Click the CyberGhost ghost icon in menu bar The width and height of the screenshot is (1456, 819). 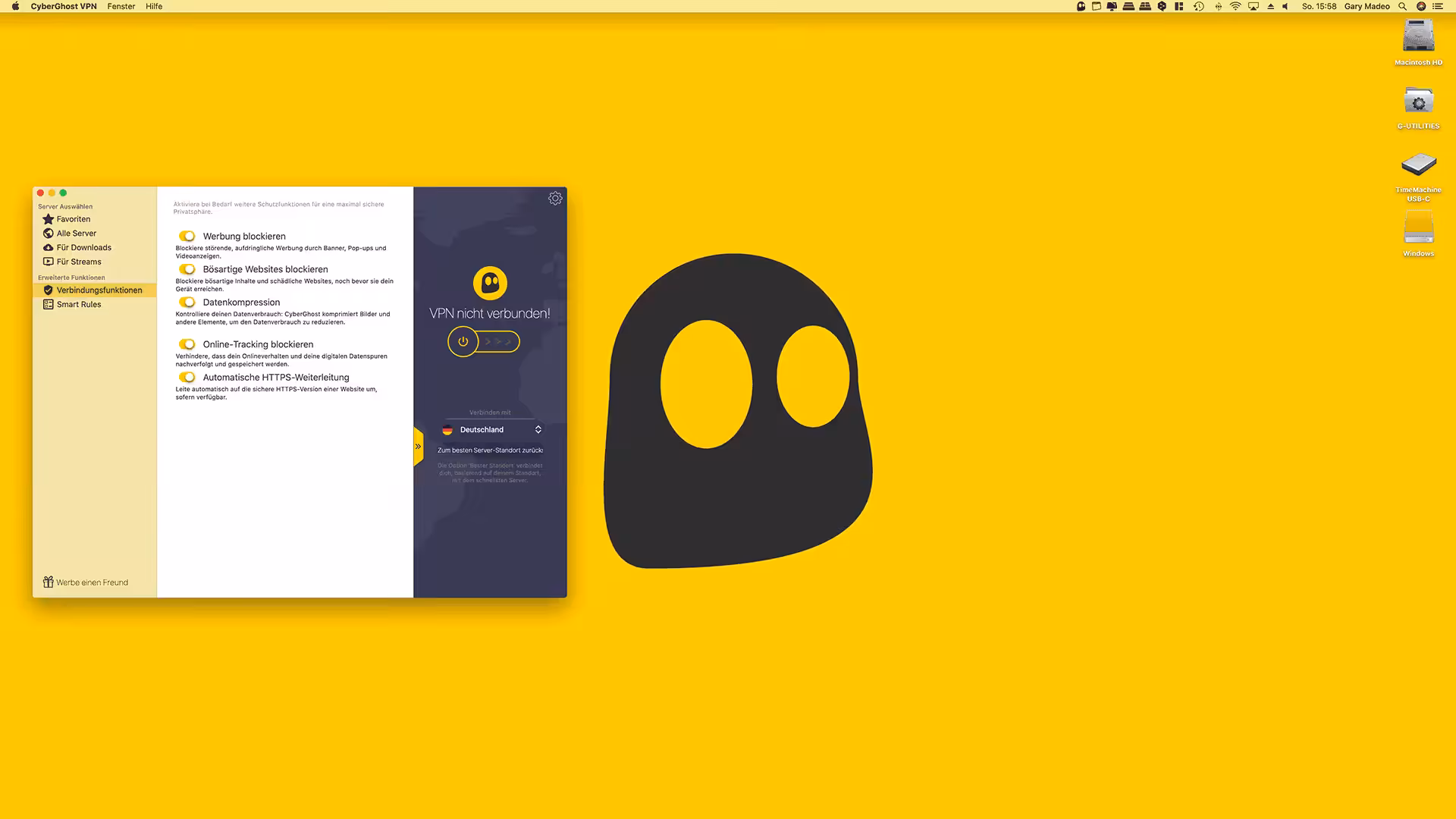[x=1080, y=6]
